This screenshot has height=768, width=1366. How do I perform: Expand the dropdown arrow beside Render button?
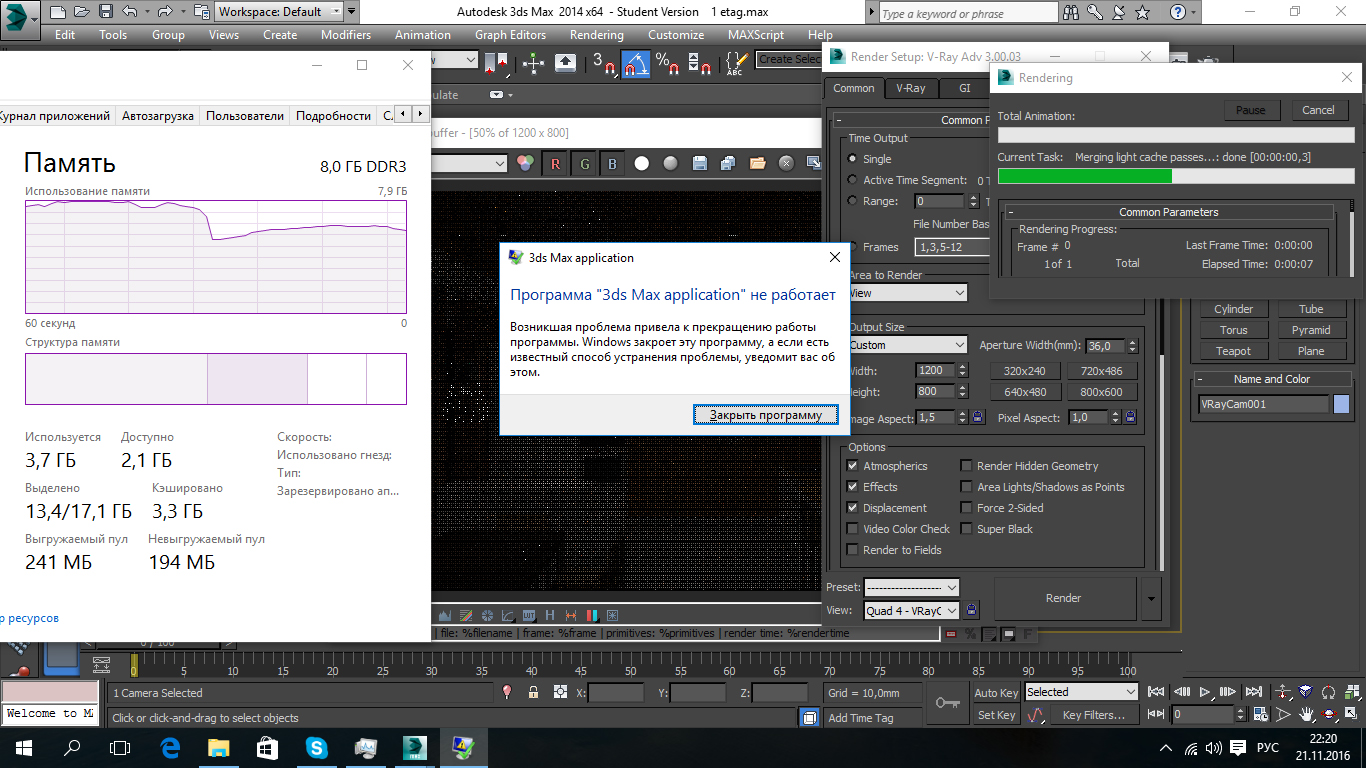[x=1151, y=598]
